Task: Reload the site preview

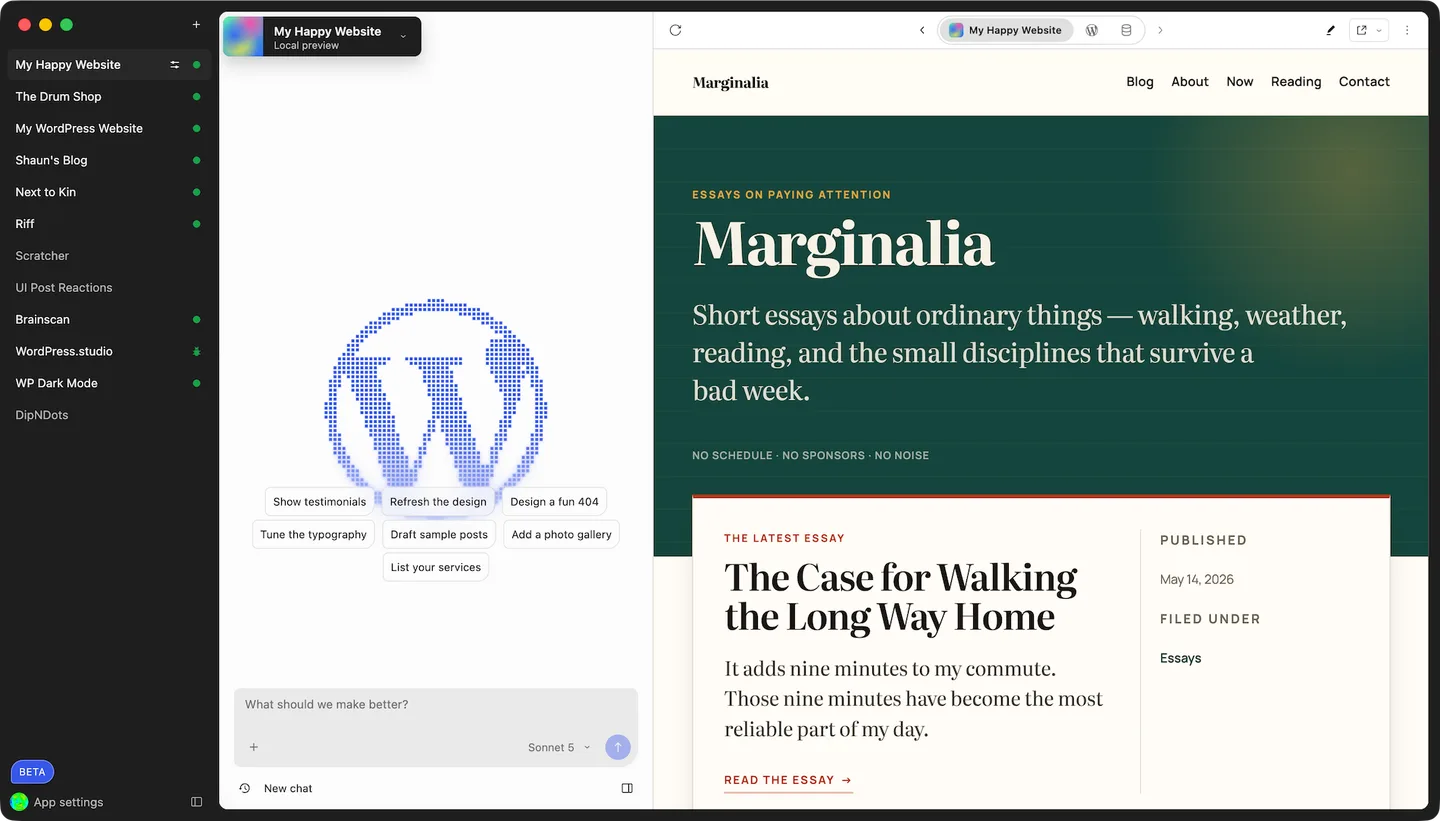Action: (675, 30)
